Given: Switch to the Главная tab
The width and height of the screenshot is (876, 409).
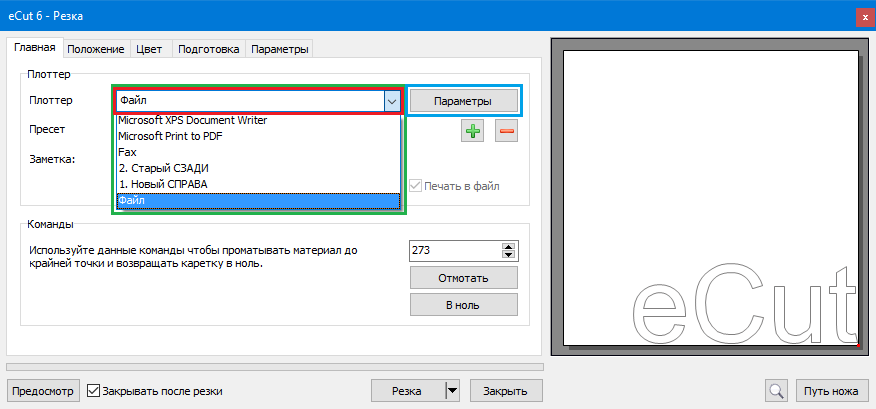Looking at the screenshot, I should (x=35, y=47).
